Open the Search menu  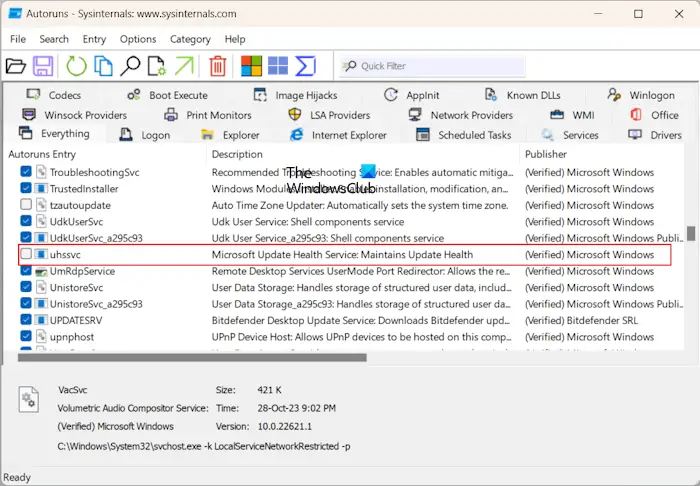click(x=54, y=39)
